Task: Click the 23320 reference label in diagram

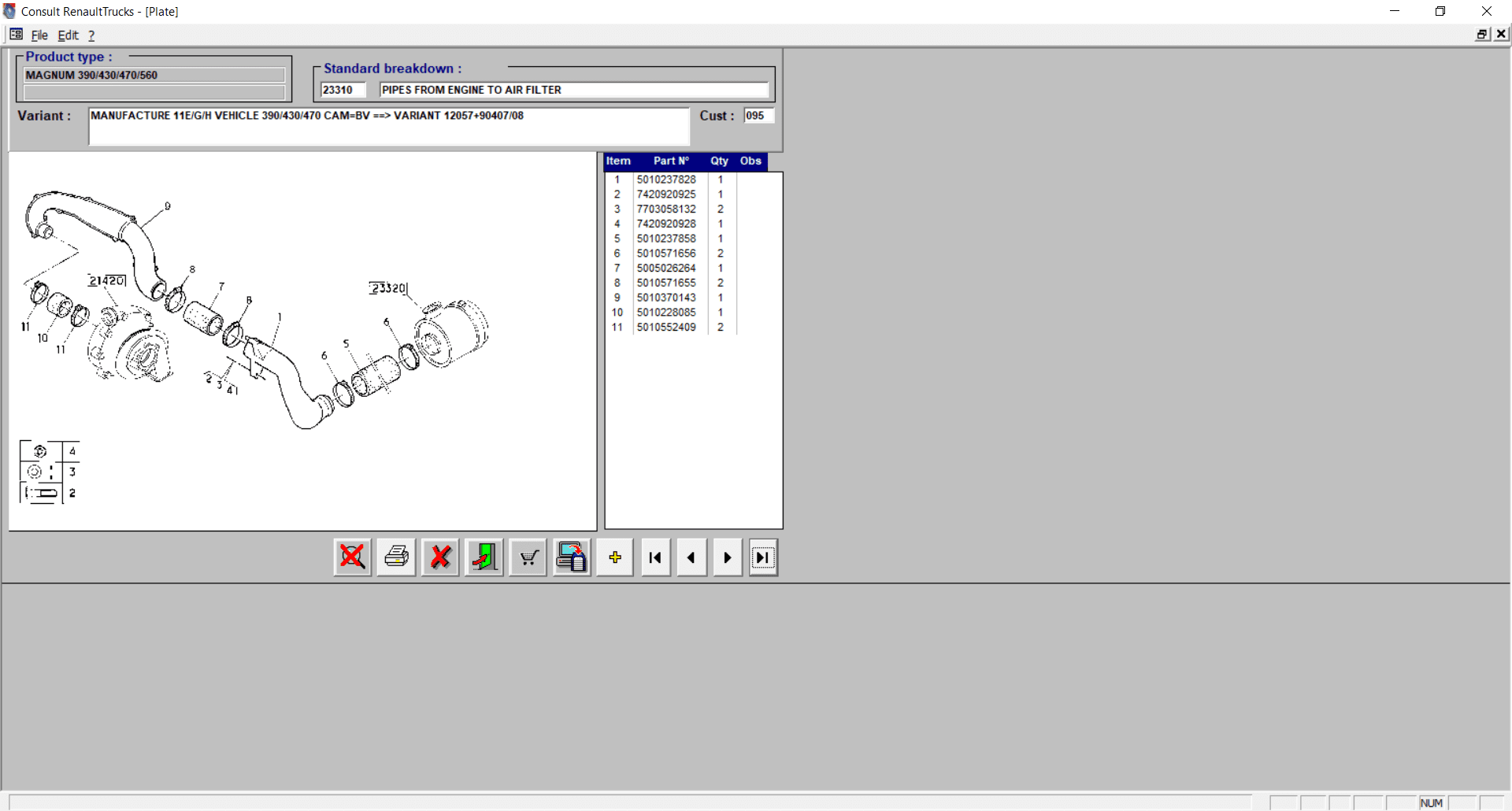Action: [389, 288]
